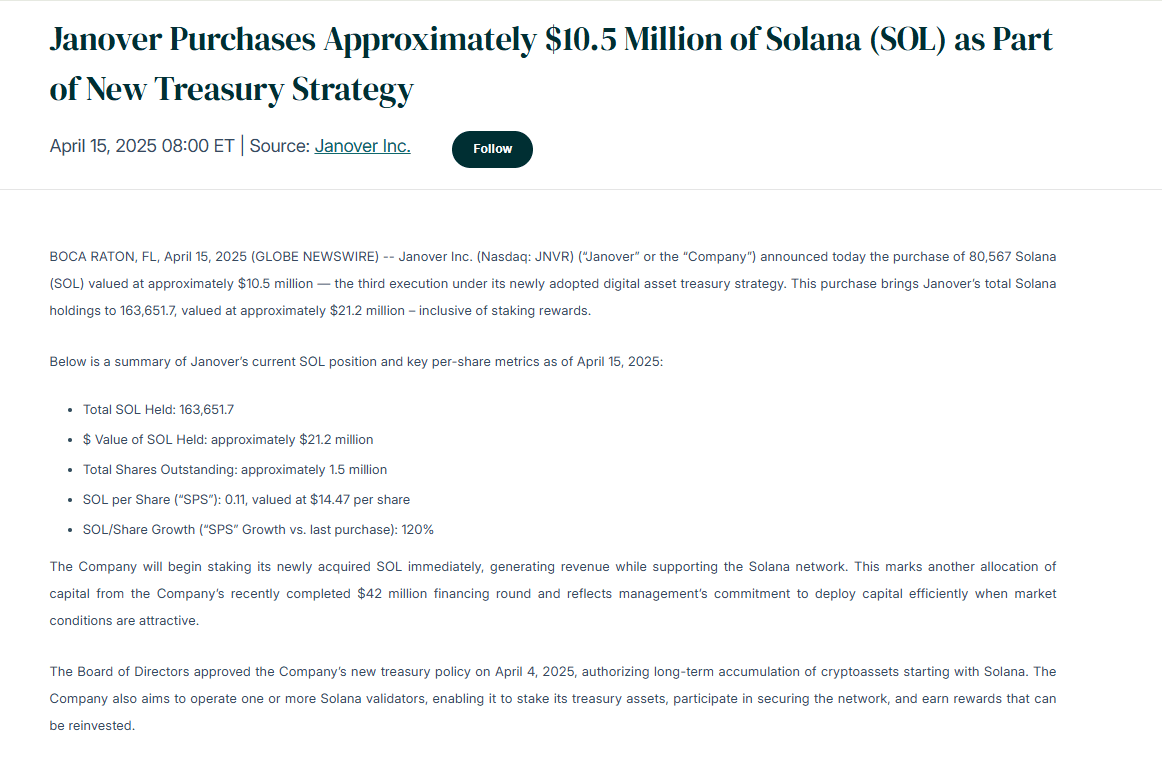
Task: Click the Follow button
Action: point(492,149)
